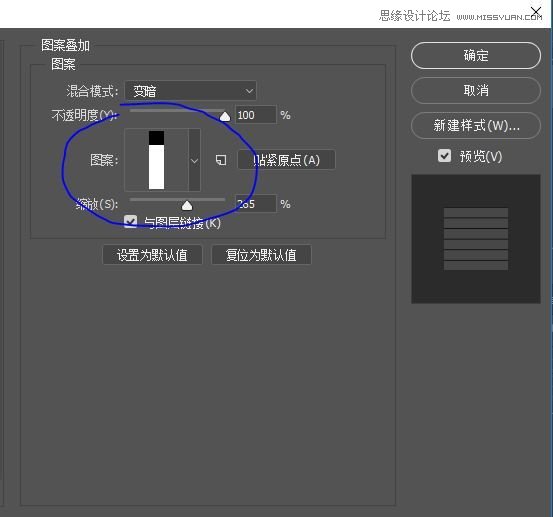
Task: Click the 缩放 slider handle
Action: click(187, 205)
